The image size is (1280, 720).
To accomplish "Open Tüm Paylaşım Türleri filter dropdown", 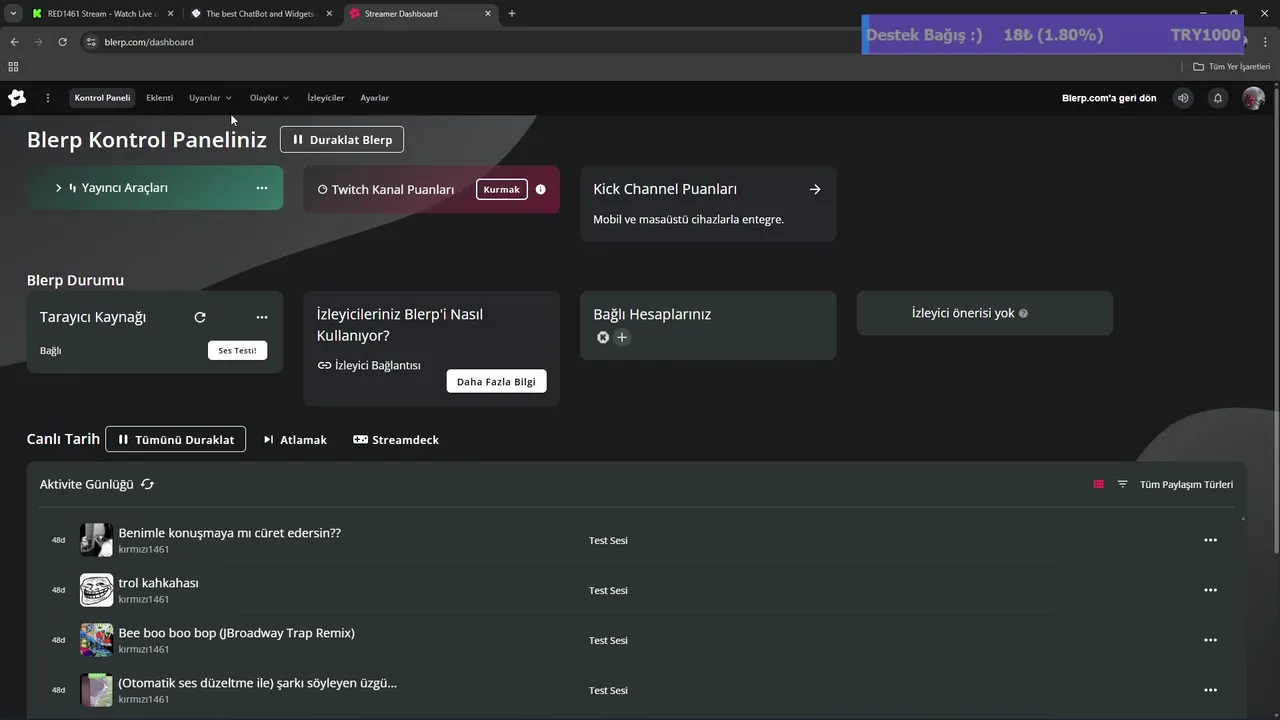I will pyautogui.click(x=1186, y=484).
